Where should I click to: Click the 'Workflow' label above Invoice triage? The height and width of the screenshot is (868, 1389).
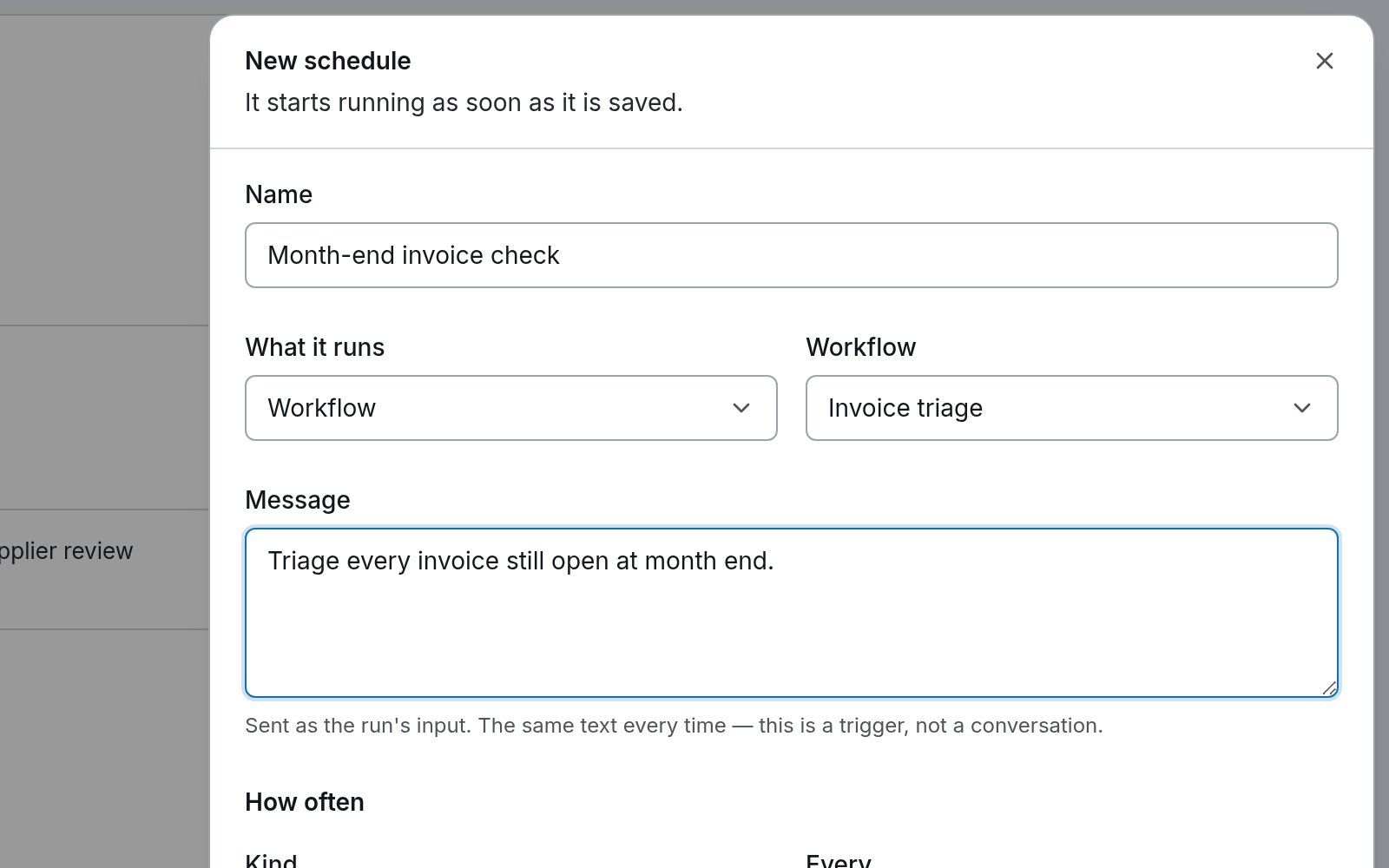coord(861,347)
